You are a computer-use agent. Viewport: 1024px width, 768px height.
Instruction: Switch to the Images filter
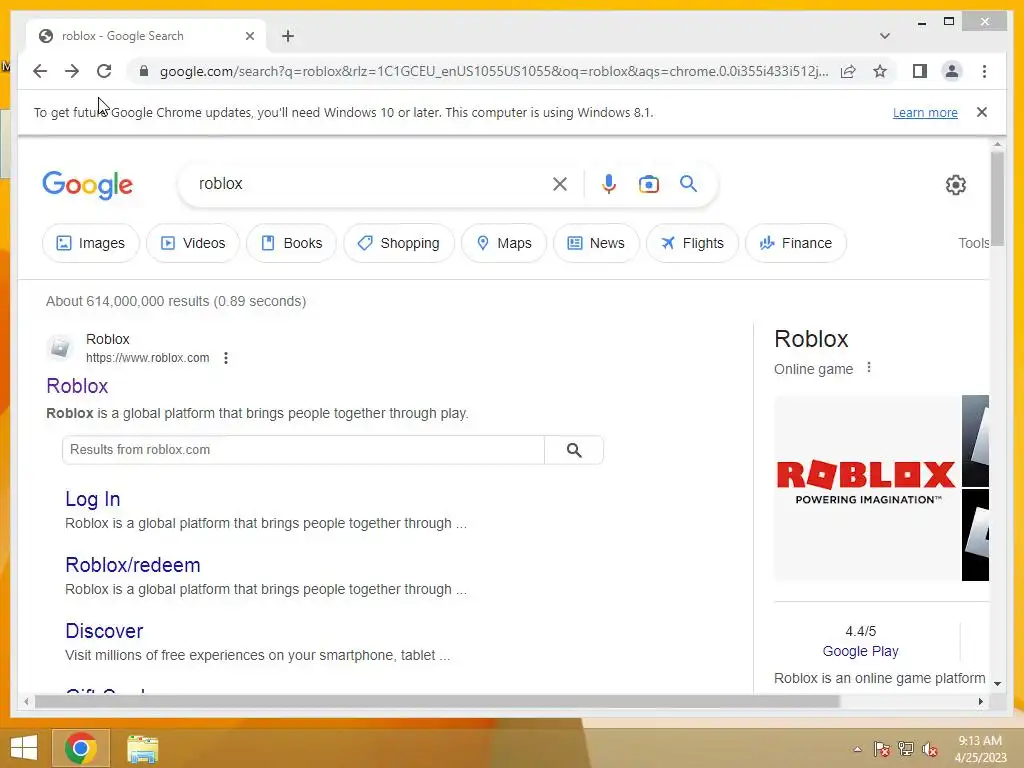point(91,243)
